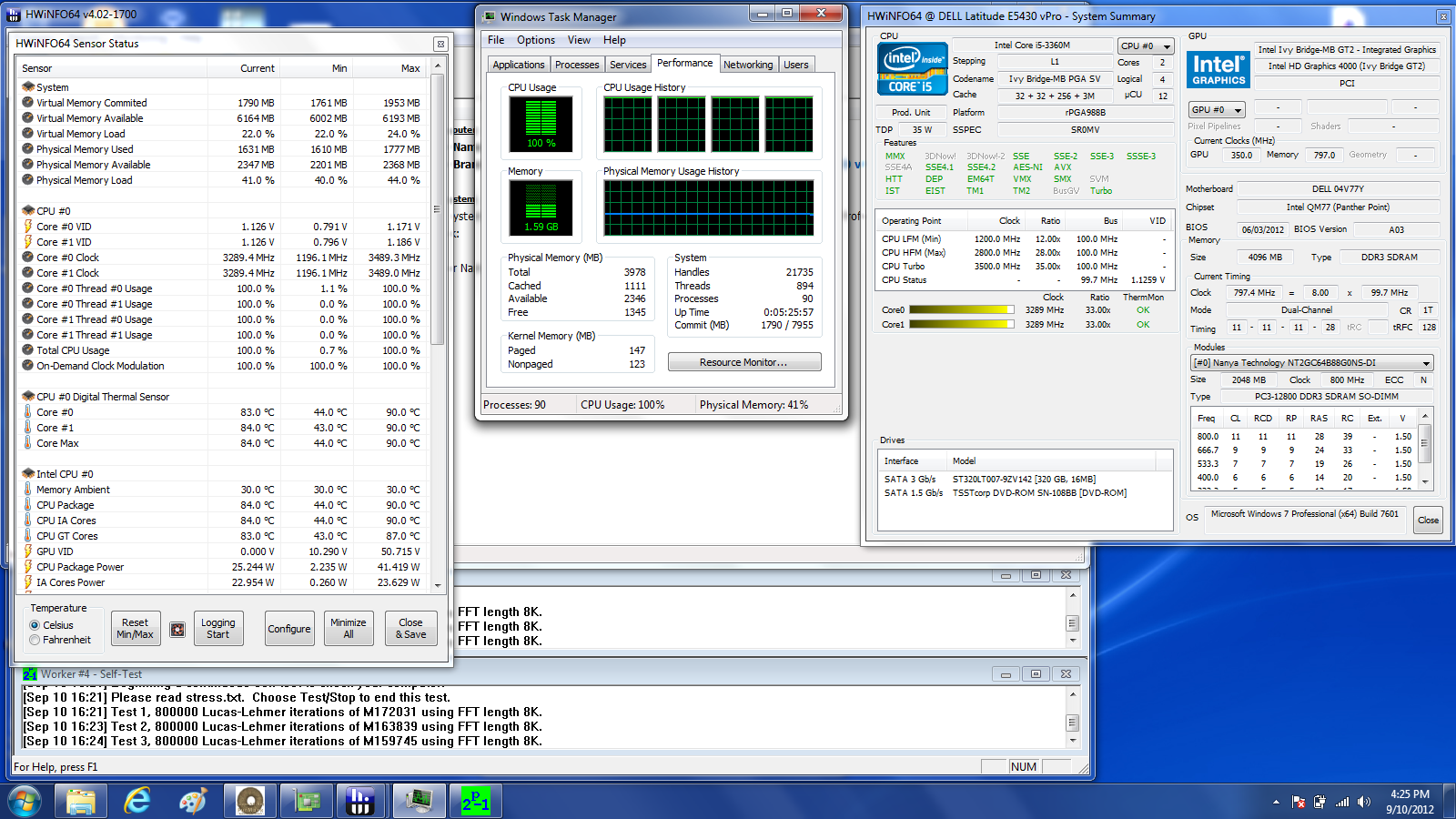Click the Reset Min/Max button
The image size is (1456, 819).
pyautogui.click(x=135, y=629)
